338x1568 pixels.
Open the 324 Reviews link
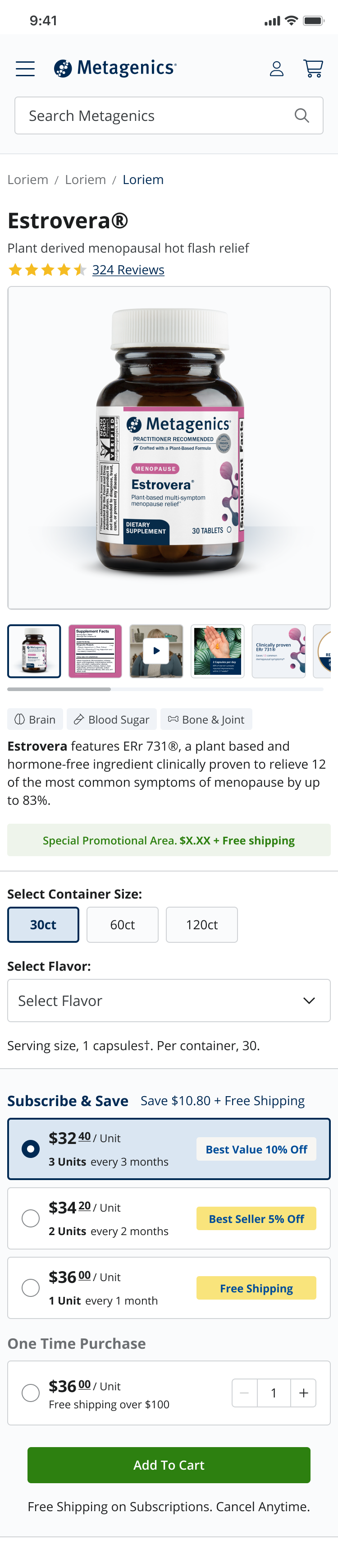click(x=128, y=270)
